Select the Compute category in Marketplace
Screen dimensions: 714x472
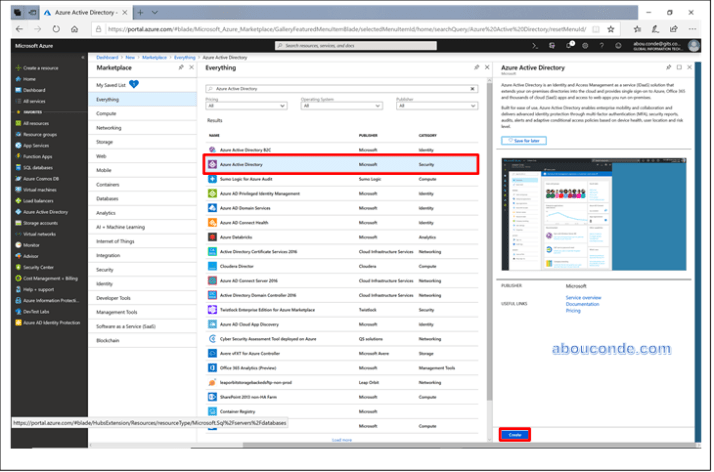107,113
